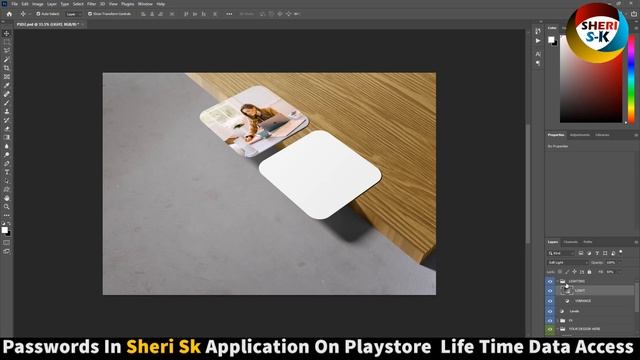Screen dimensions: 640x360
Task: Hide the LIGHTING group layer
Action: [x=550, y=281]
